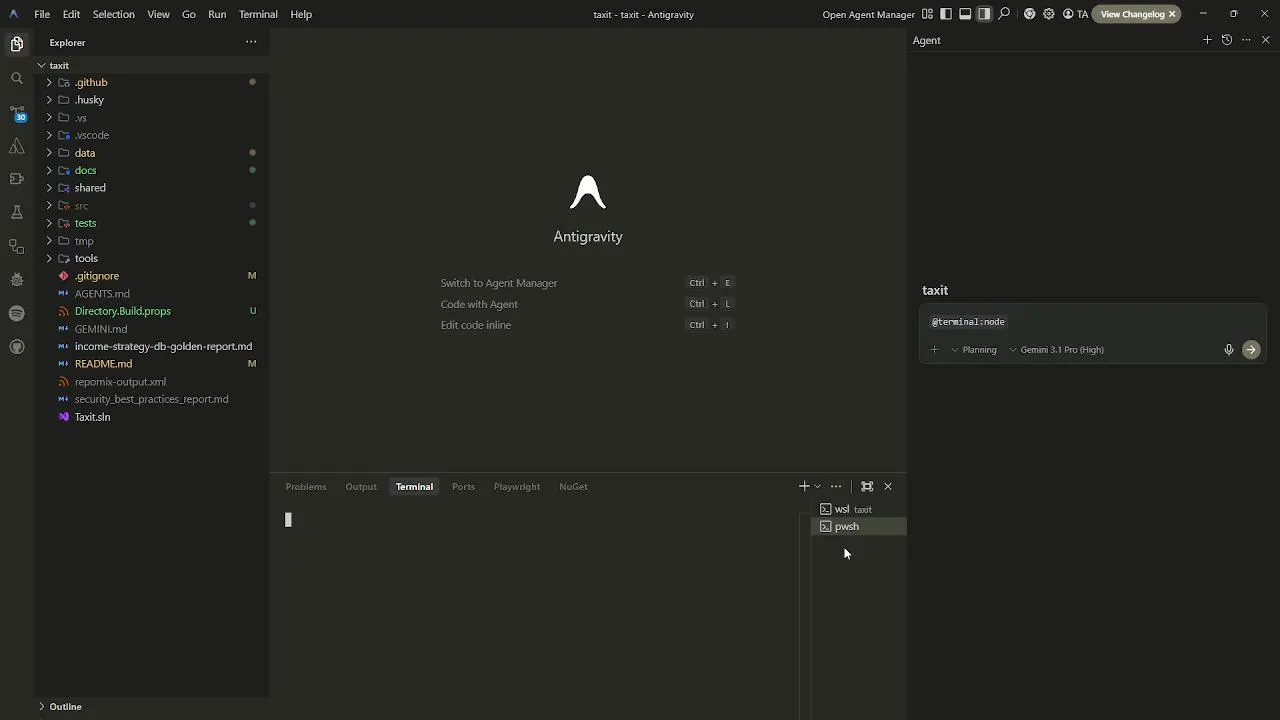Viewport: 1280px width, 720px height.
Task: Click the Antigravity logo in title bar
Action: point(13,14)
